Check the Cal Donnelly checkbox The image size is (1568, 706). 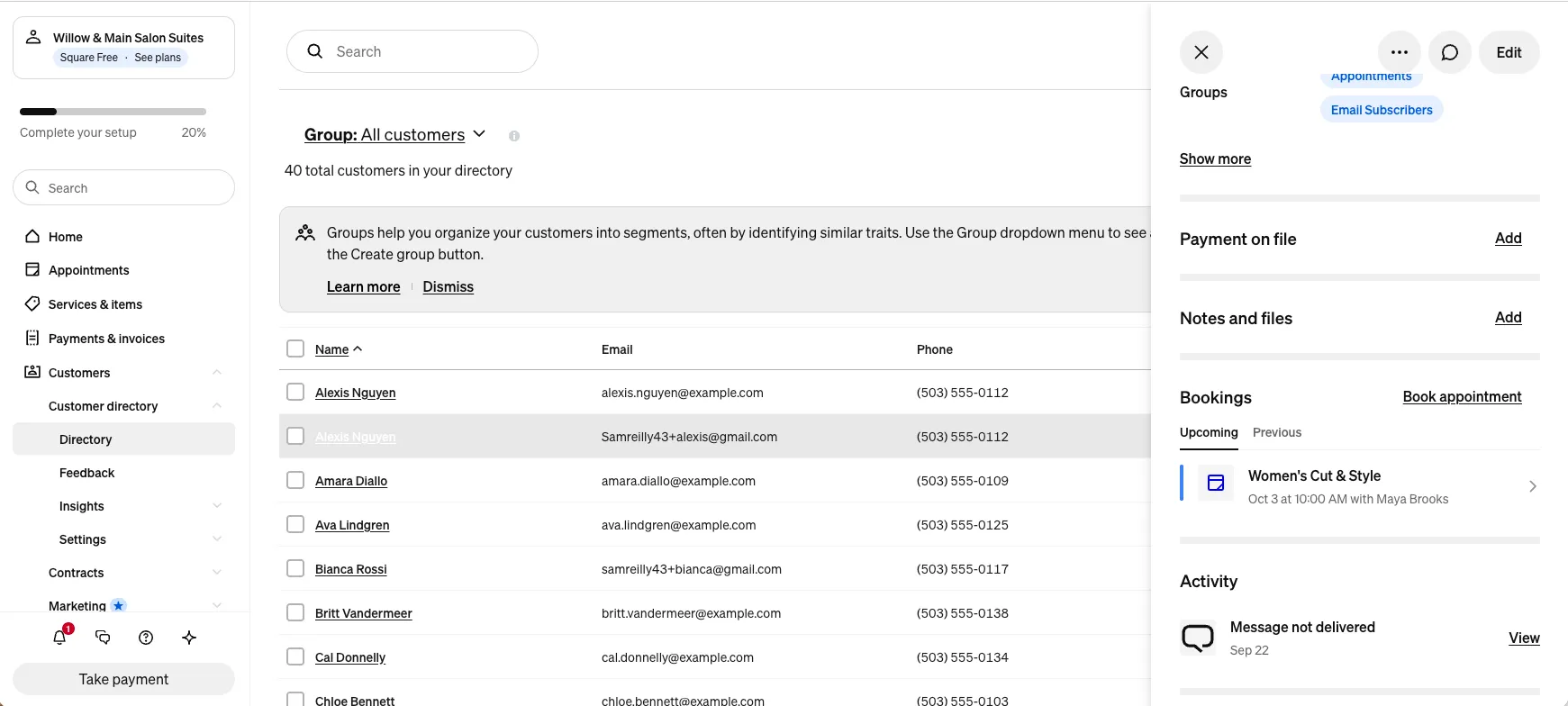pyautogui.click(x=295, y=656)
